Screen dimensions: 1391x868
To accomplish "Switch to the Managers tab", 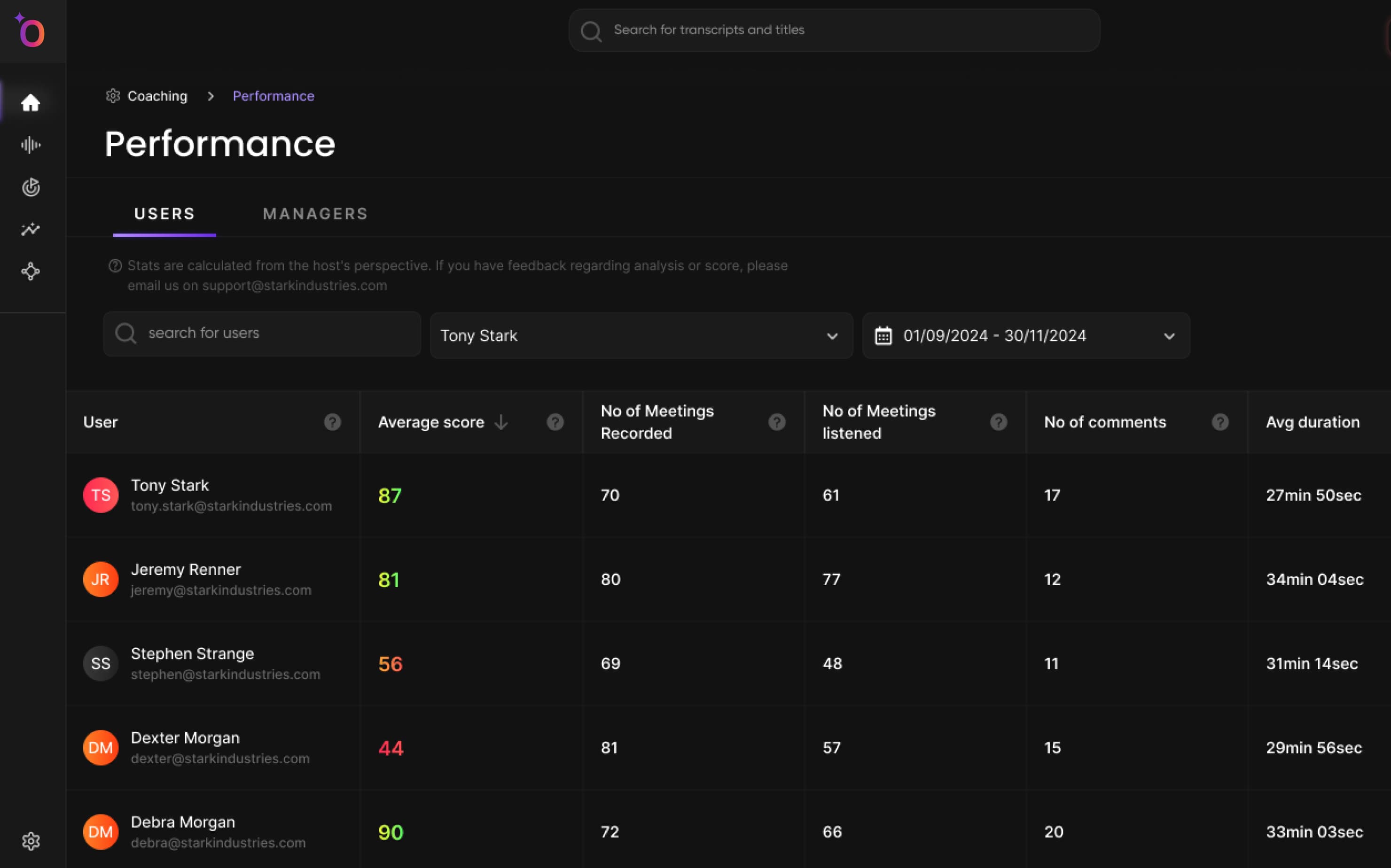I will pyautogui.click(x=315, y=214).
